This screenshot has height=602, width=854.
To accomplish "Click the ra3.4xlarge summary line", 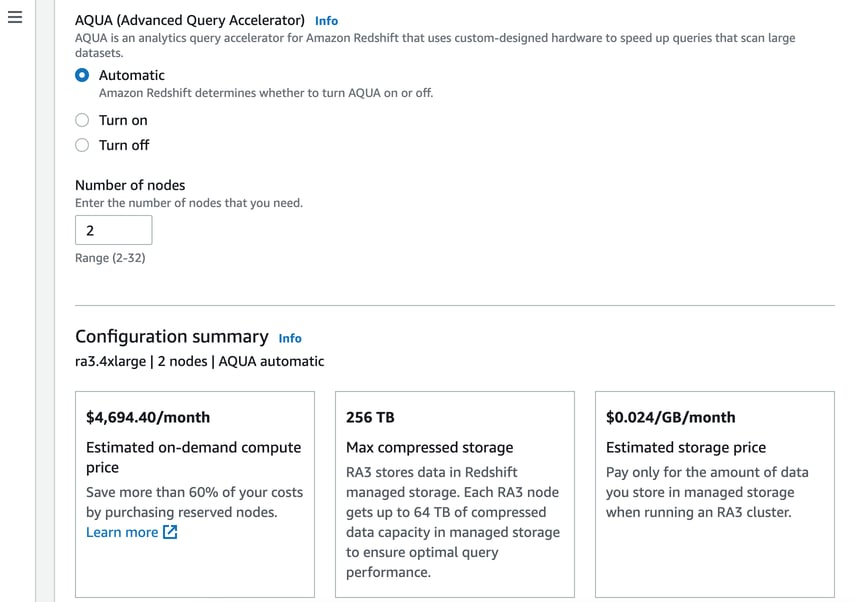I will coord(199,361).
